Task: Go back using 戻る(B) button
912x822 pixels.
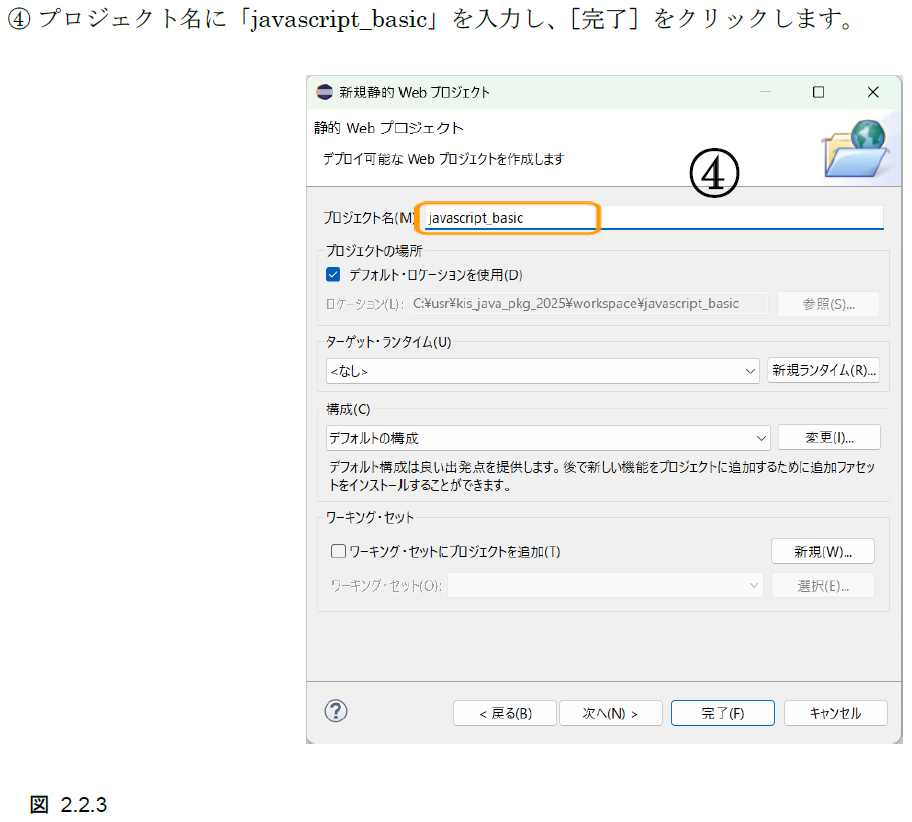Action: click(505, 713)
